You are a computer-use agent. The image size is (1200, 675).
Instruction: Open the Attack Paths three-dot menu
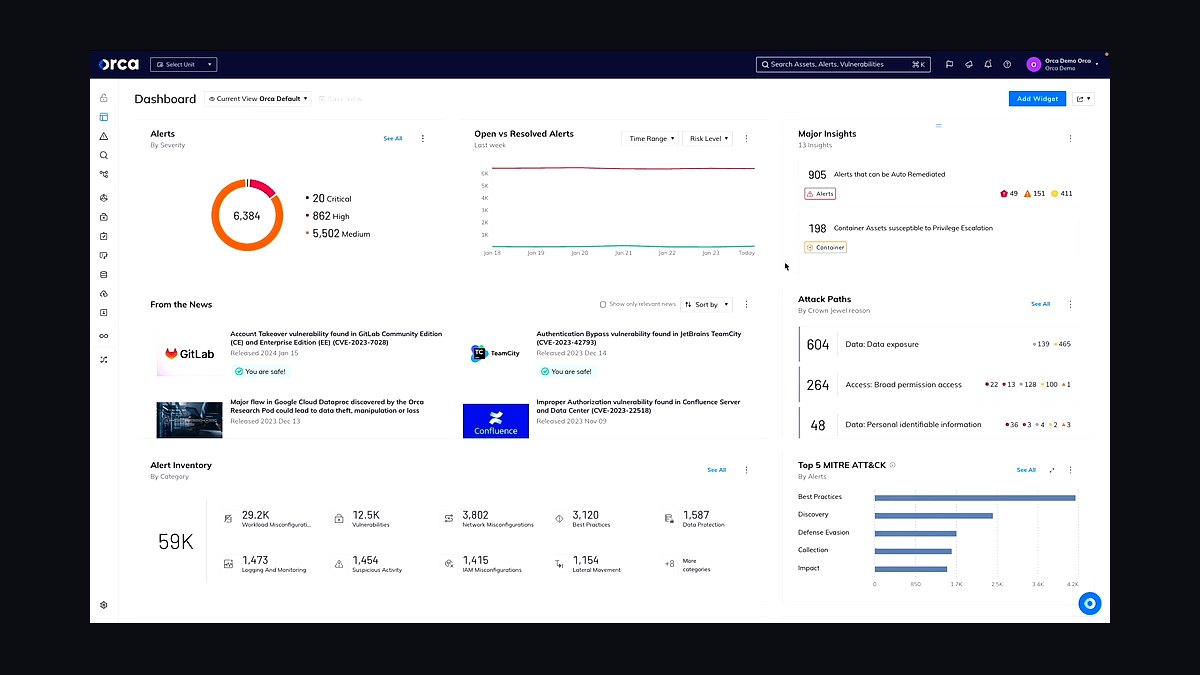tap(1070, 304)
